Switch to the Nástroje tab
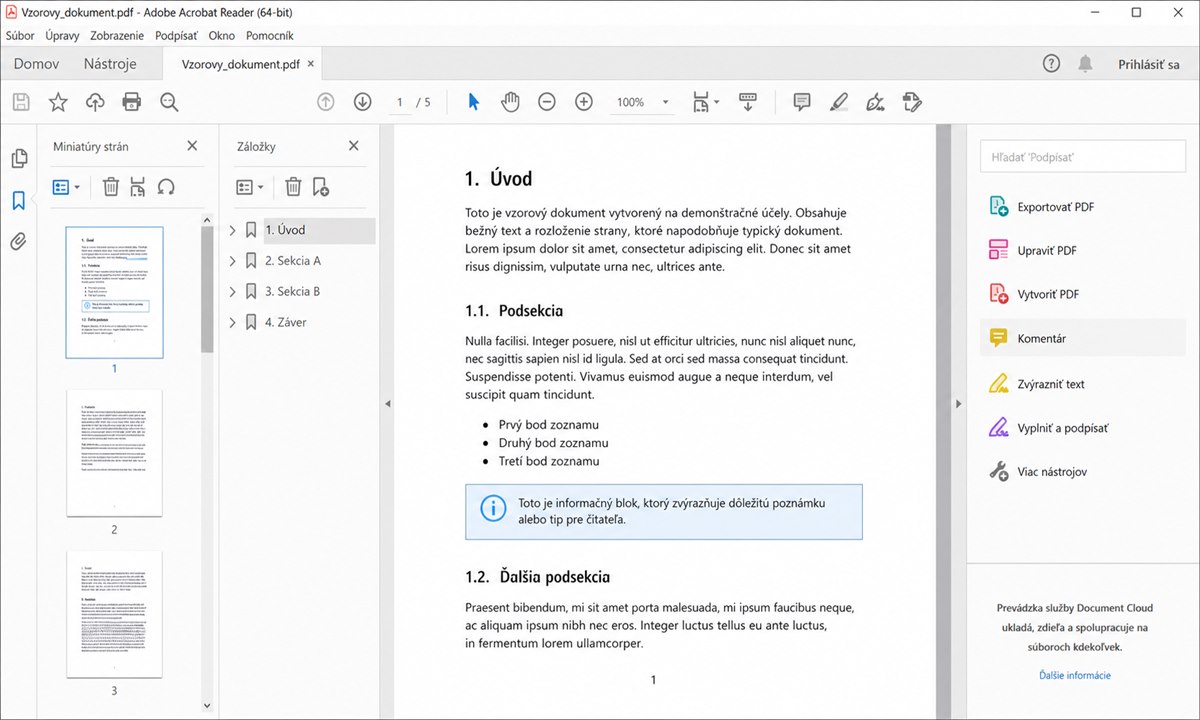The height and width of the screenshot is (720, 1200). pyautogui.click(x=110, y=64)
